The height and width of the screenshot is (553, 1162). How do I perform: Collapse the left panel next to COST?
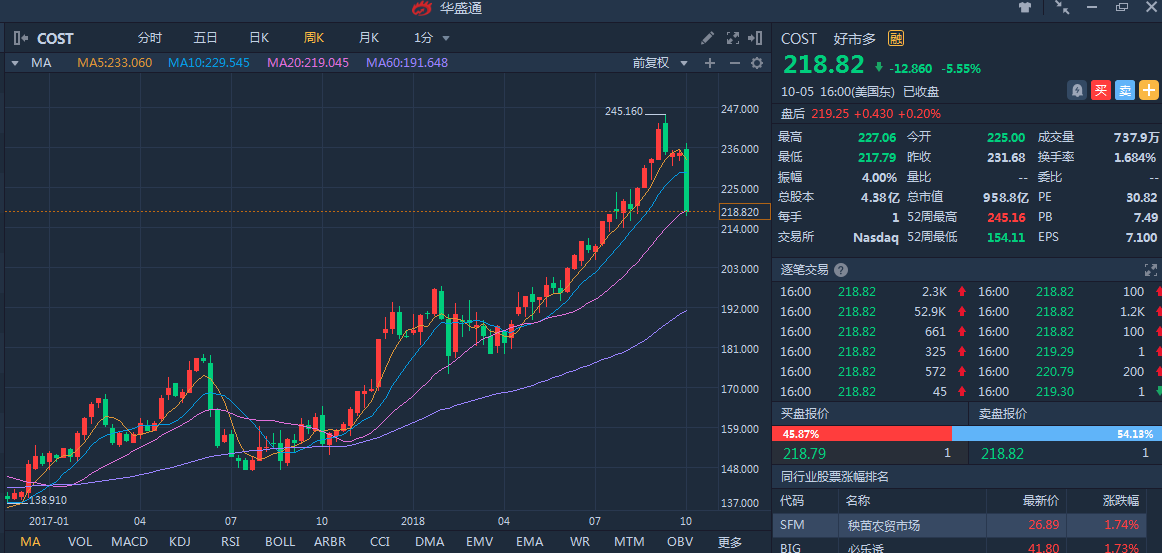pos(19,38)
